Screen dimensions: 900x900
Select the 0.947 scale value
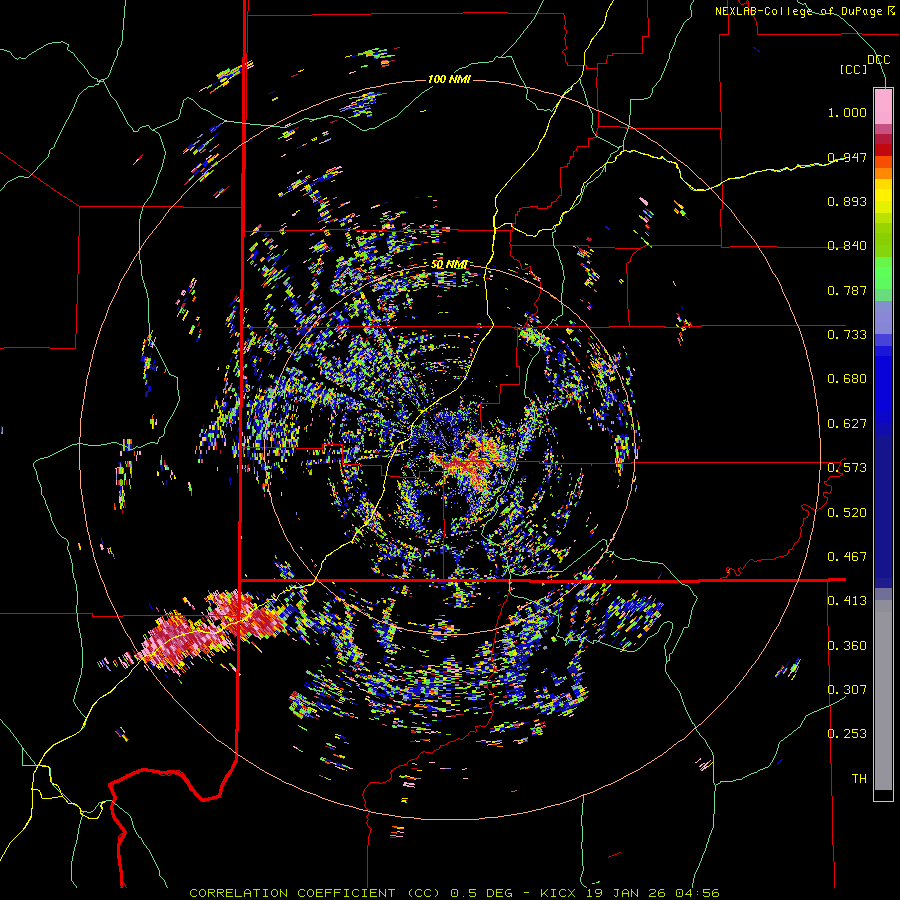pyautogui.click(x=847, y=157)
